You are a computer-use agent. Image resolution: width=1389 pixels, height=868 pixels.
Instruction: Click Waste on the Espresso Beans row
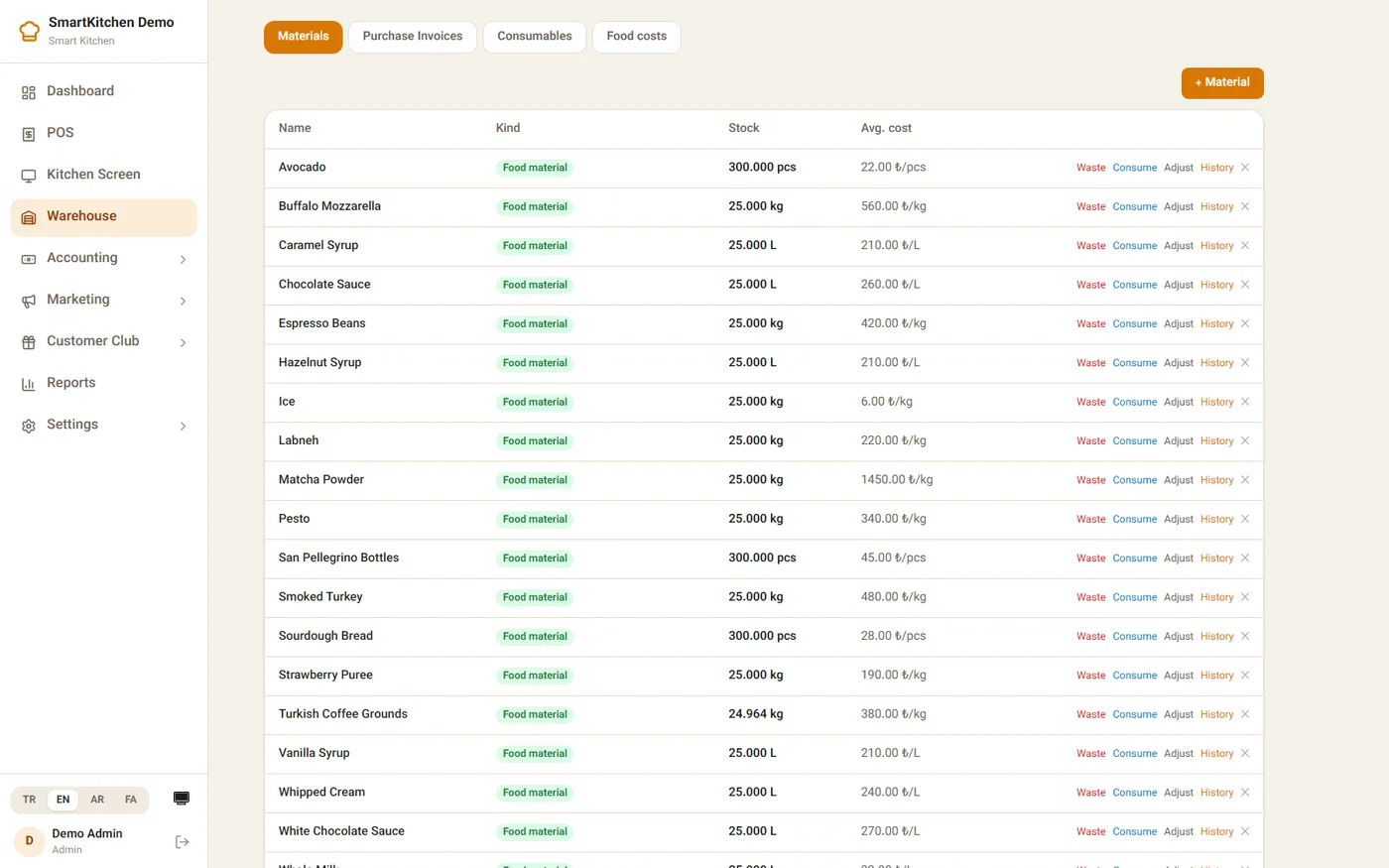pyautogui.click(x=1091, y=323)
